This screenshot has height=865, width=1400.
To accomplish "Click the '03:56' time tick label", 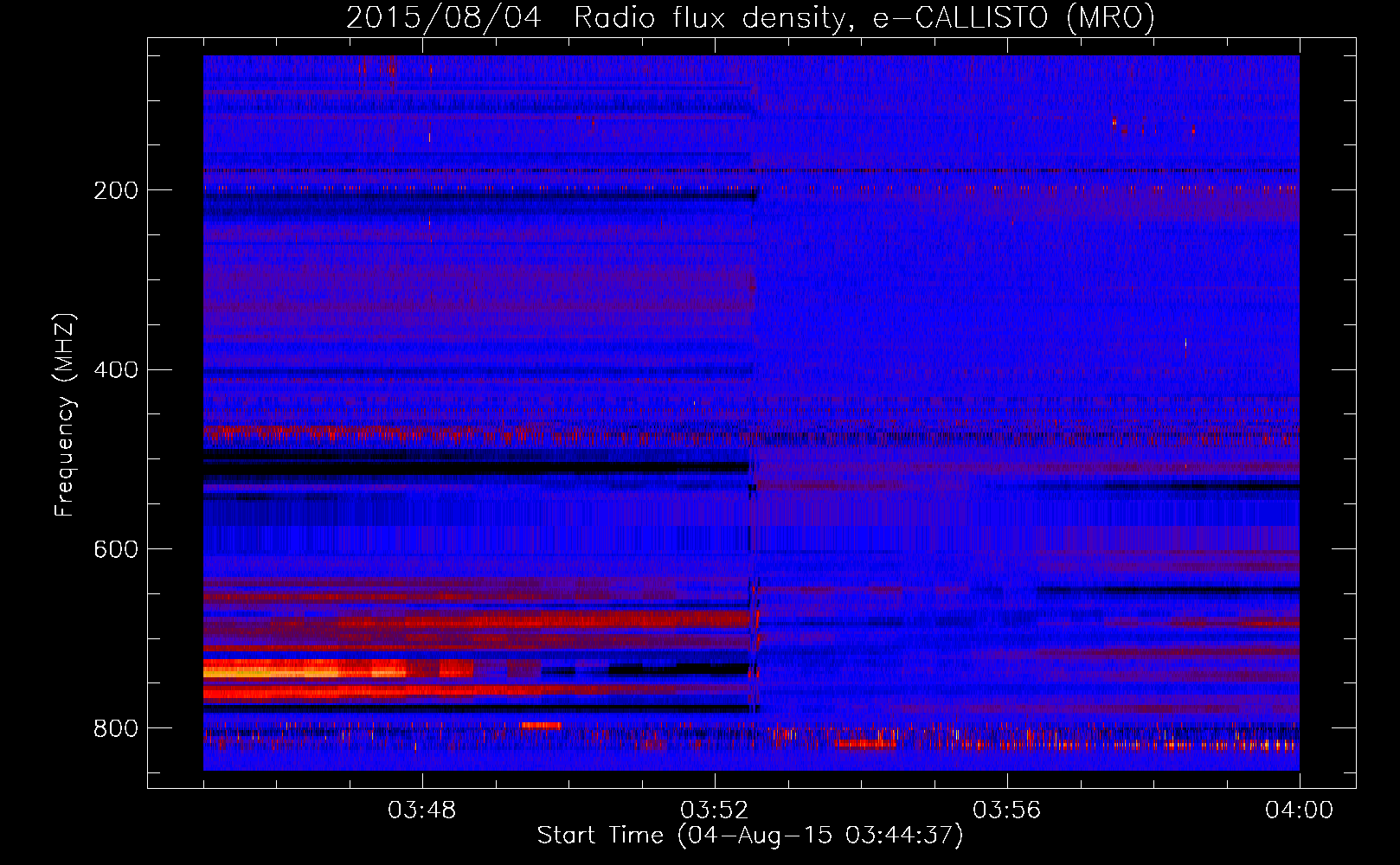I will tap(1006, 811).
